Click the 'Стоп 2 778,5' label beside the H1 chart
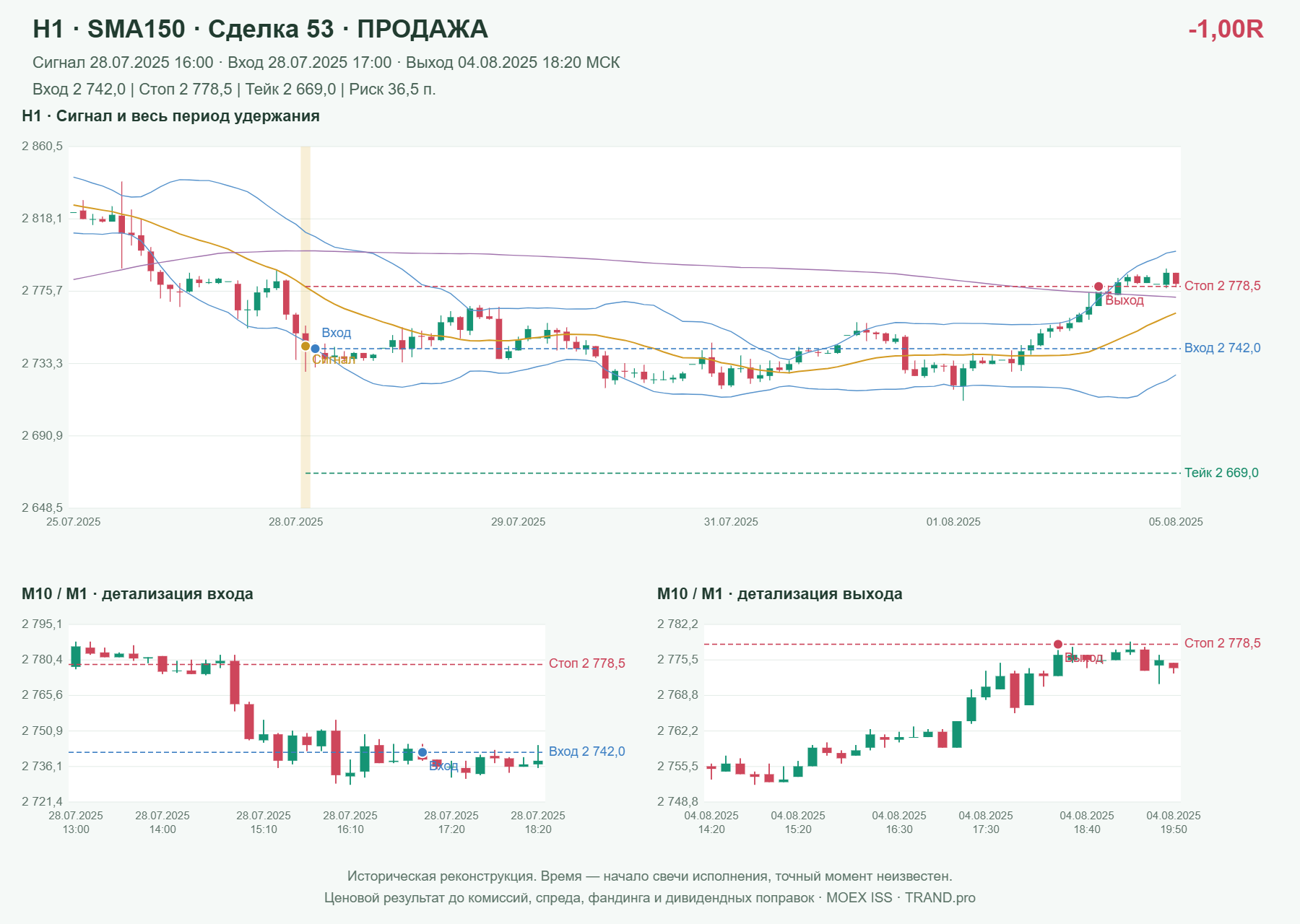 [x=1223, y=286]
